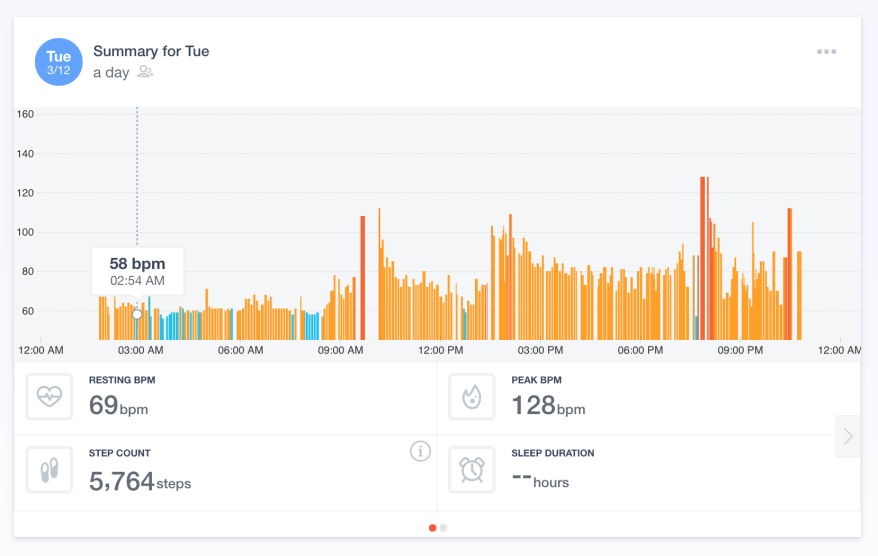Select the first red pagination dot
878x556 pixels.
point(432,527)
